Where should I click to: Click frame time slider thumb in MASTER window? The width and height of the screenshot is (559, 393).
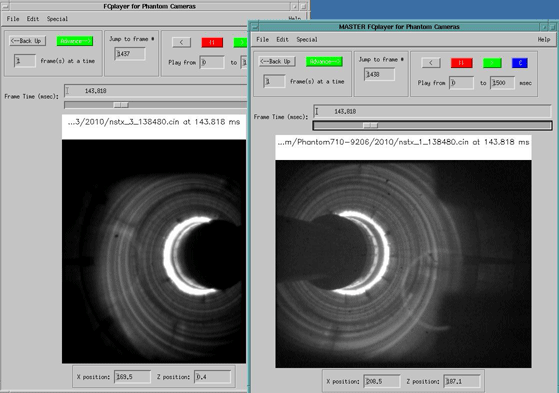[370, 126]
